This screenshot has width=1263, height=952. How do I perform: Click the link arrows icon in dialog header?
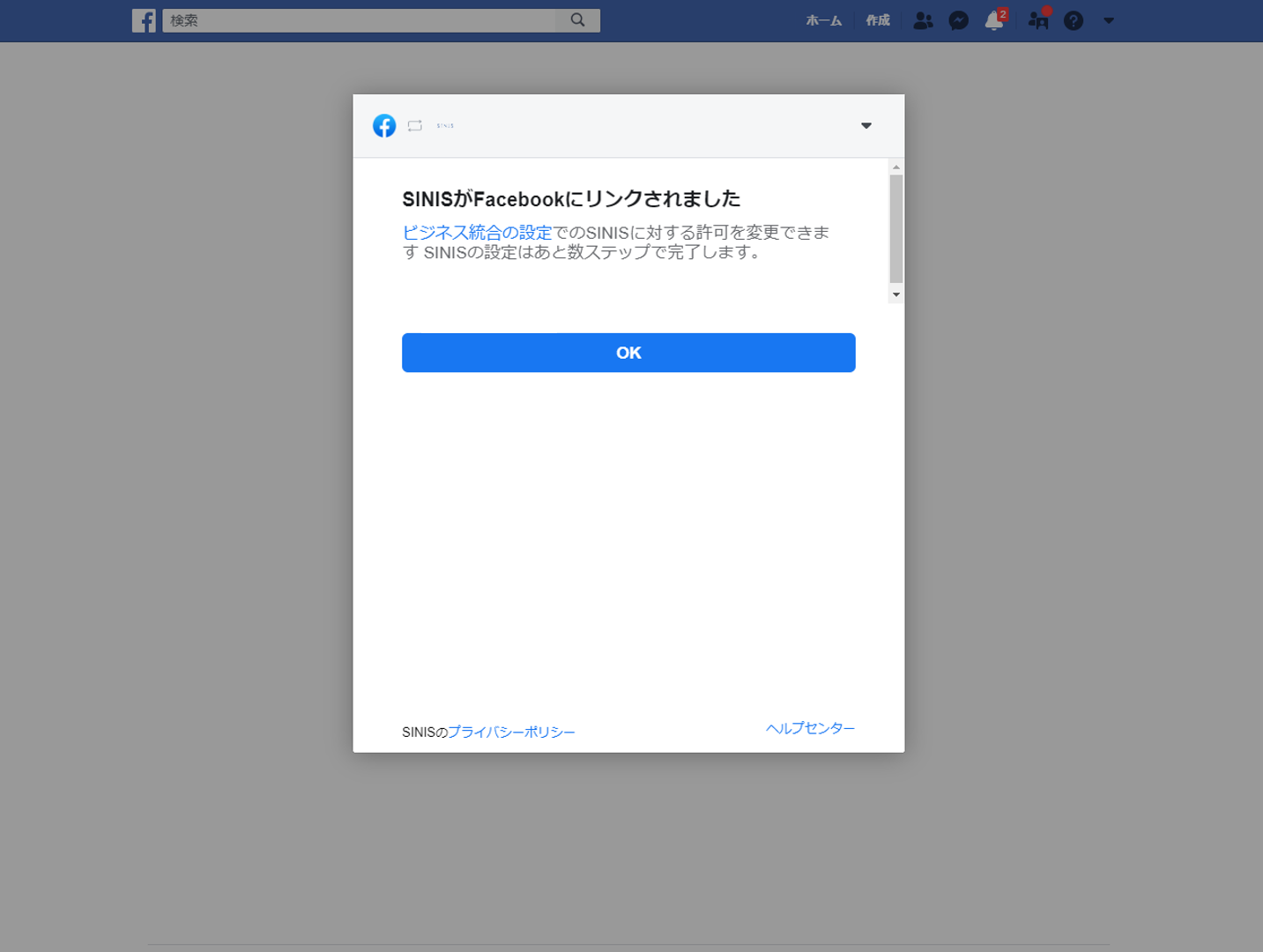tap(415, 126)
